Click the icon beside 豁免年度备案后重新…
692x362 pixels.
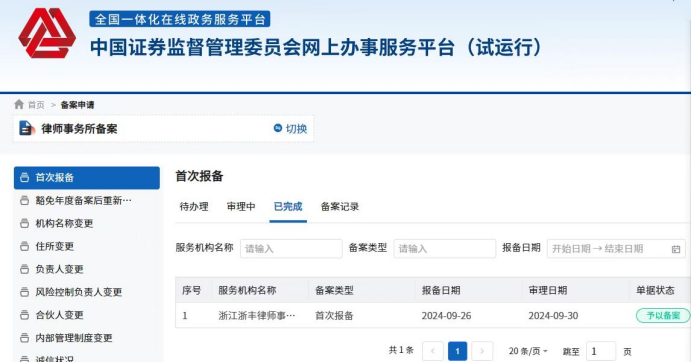click(x=25, y=200)
